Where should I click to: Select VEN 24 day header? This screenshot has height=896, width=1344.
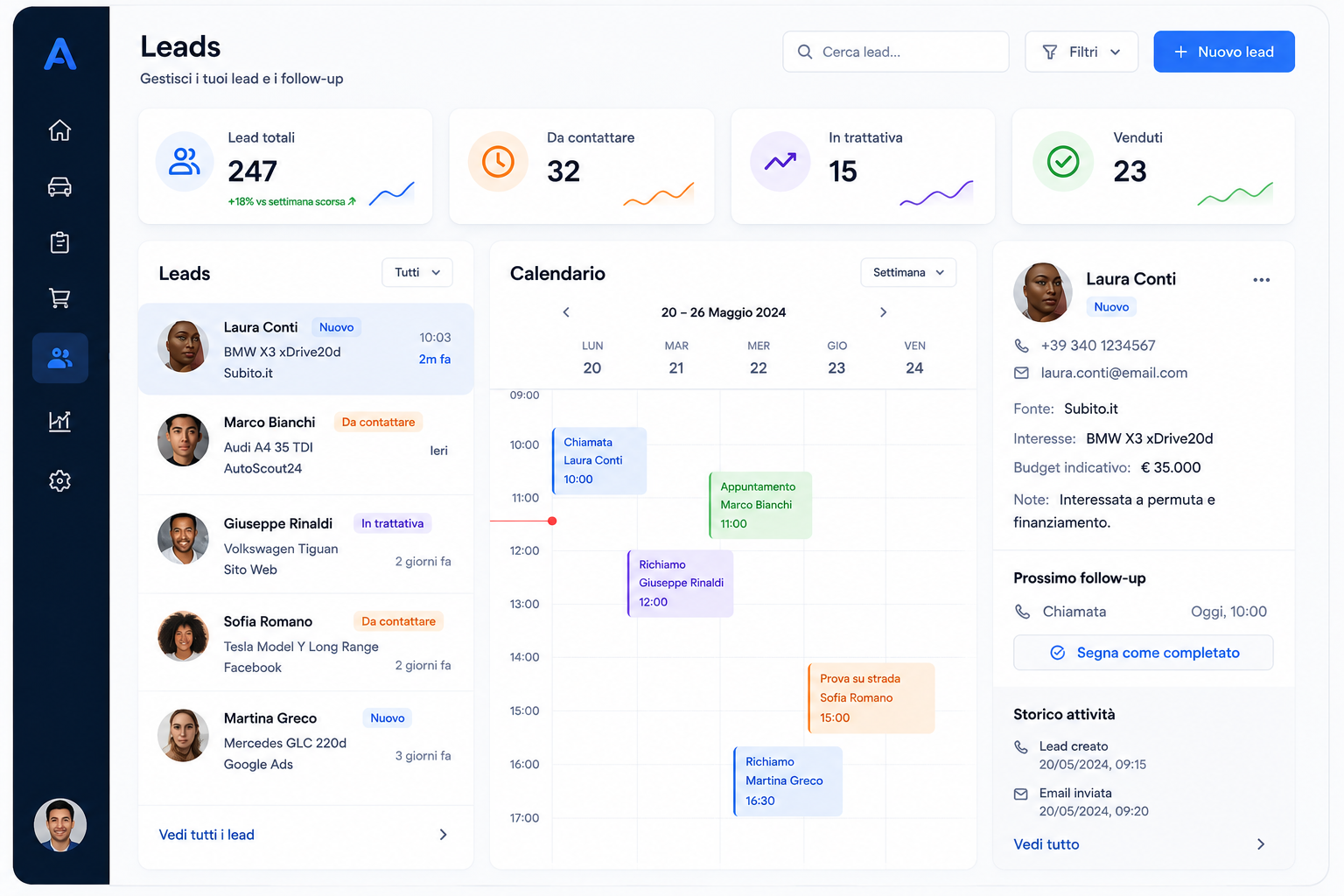tap(914, 358)
